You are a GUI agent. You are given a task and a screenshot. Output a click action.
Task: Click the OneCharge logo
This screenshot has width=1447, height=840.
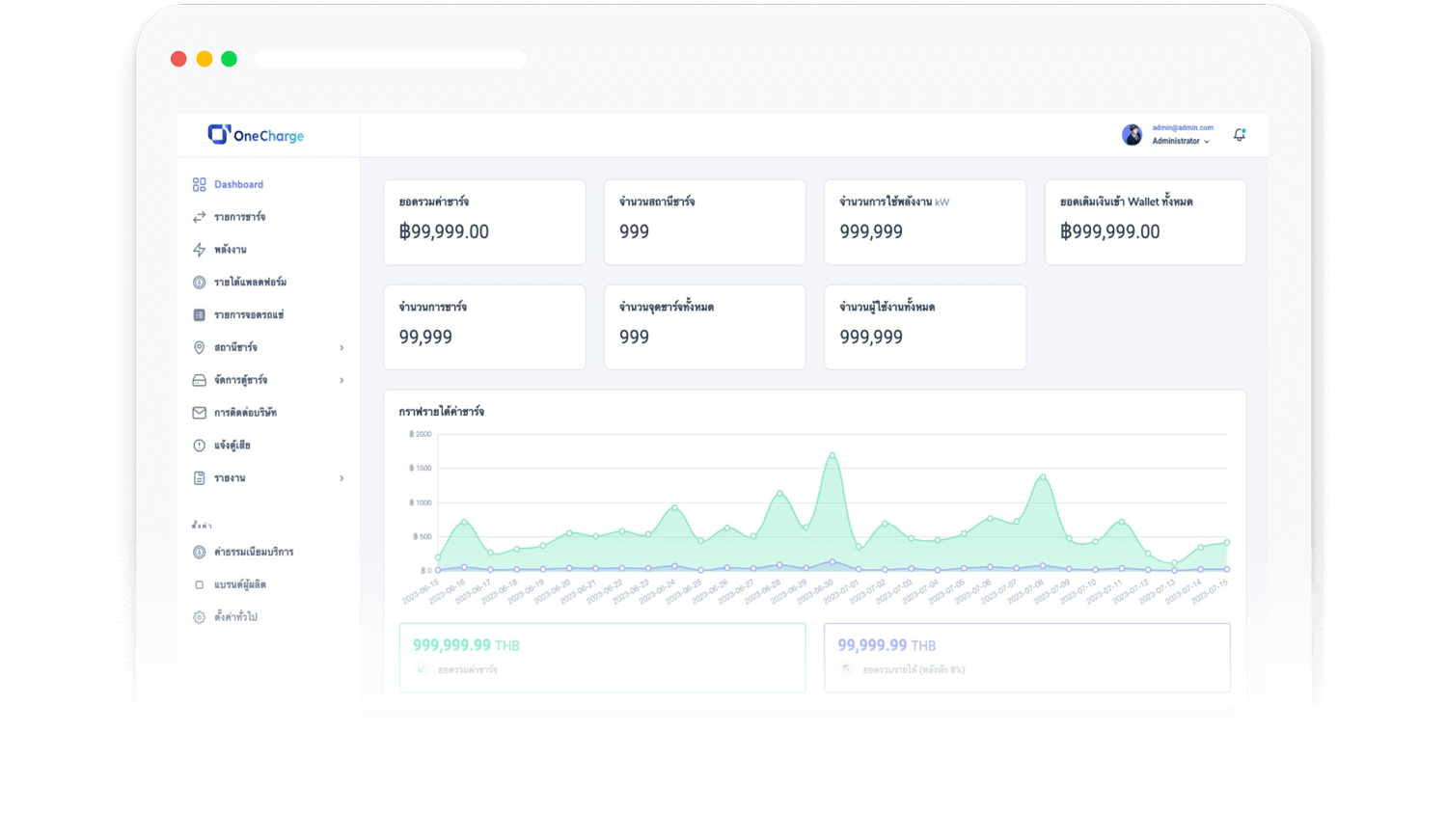click(x=257, y=135)
